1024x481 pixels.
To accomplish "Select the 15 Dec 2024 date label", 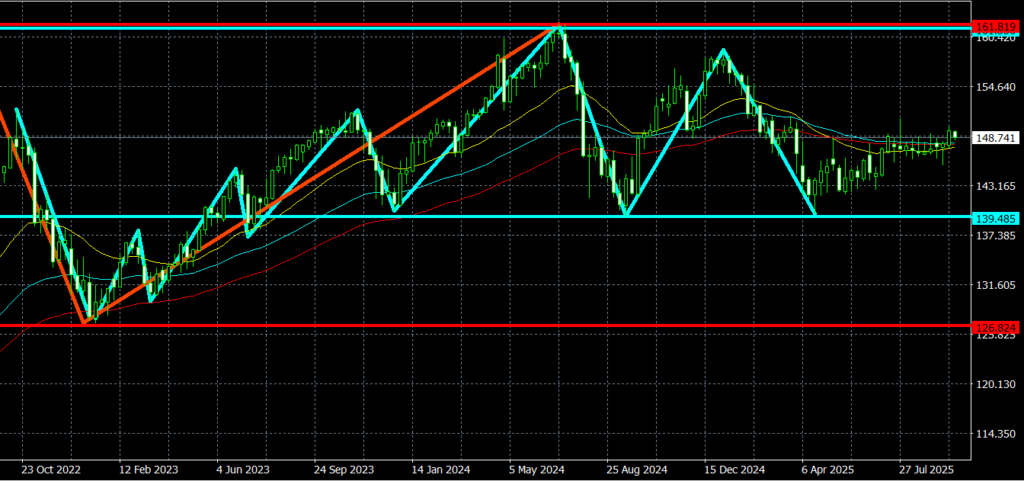I will click(x=735, y=469).
